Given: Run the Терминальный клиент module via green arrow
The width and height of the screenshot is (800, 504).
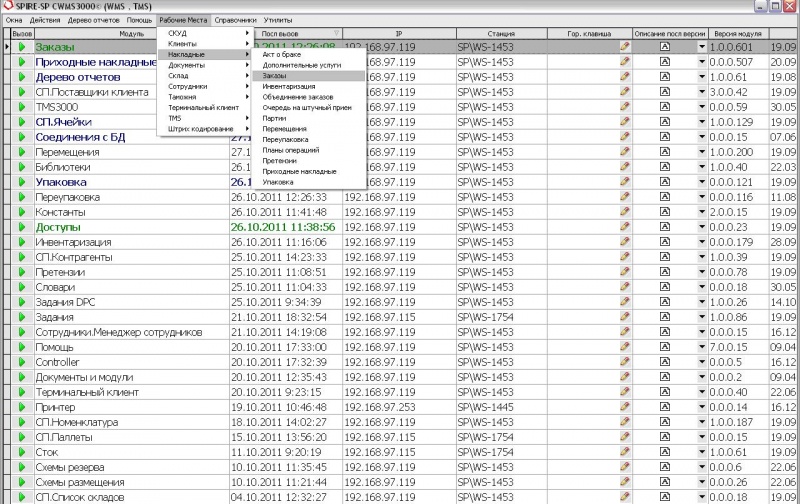Looking at the screenshot, I should pos(21,392).
